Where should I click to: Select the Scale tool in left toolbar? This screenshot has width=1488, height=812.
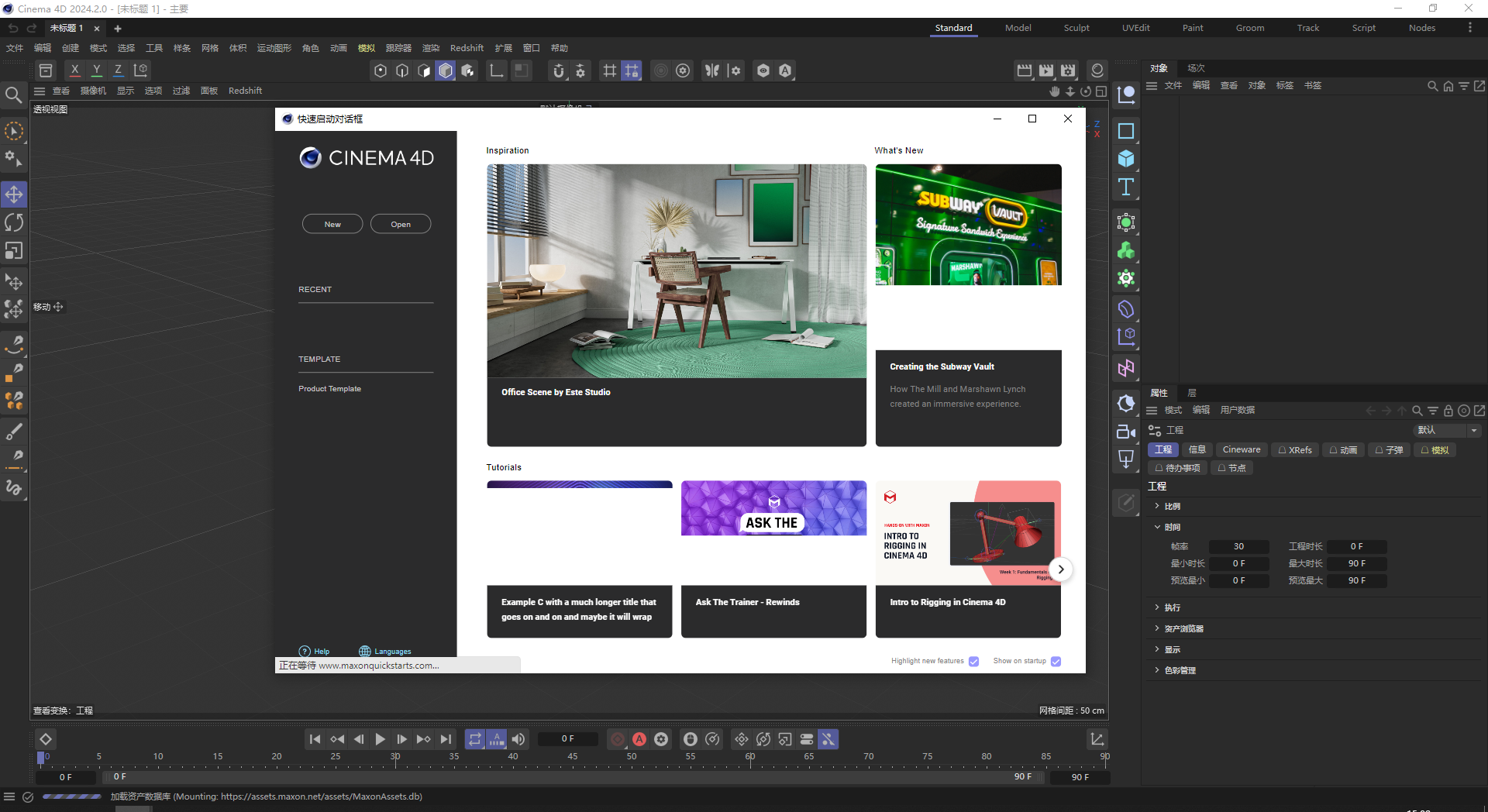pos(14,251)
